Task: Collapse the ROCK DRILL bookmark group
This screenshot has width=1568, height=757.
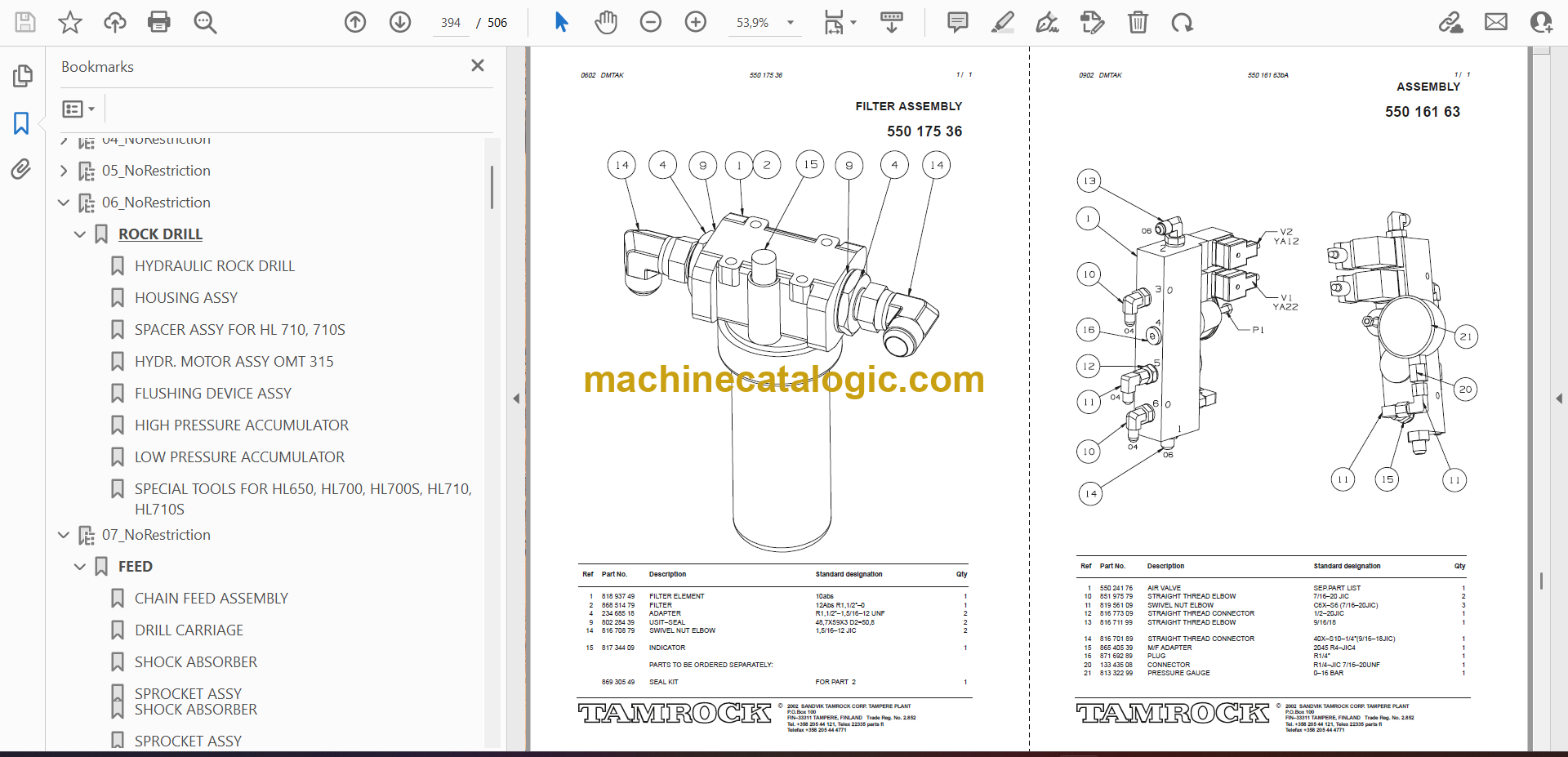Action: pos(80,234)
